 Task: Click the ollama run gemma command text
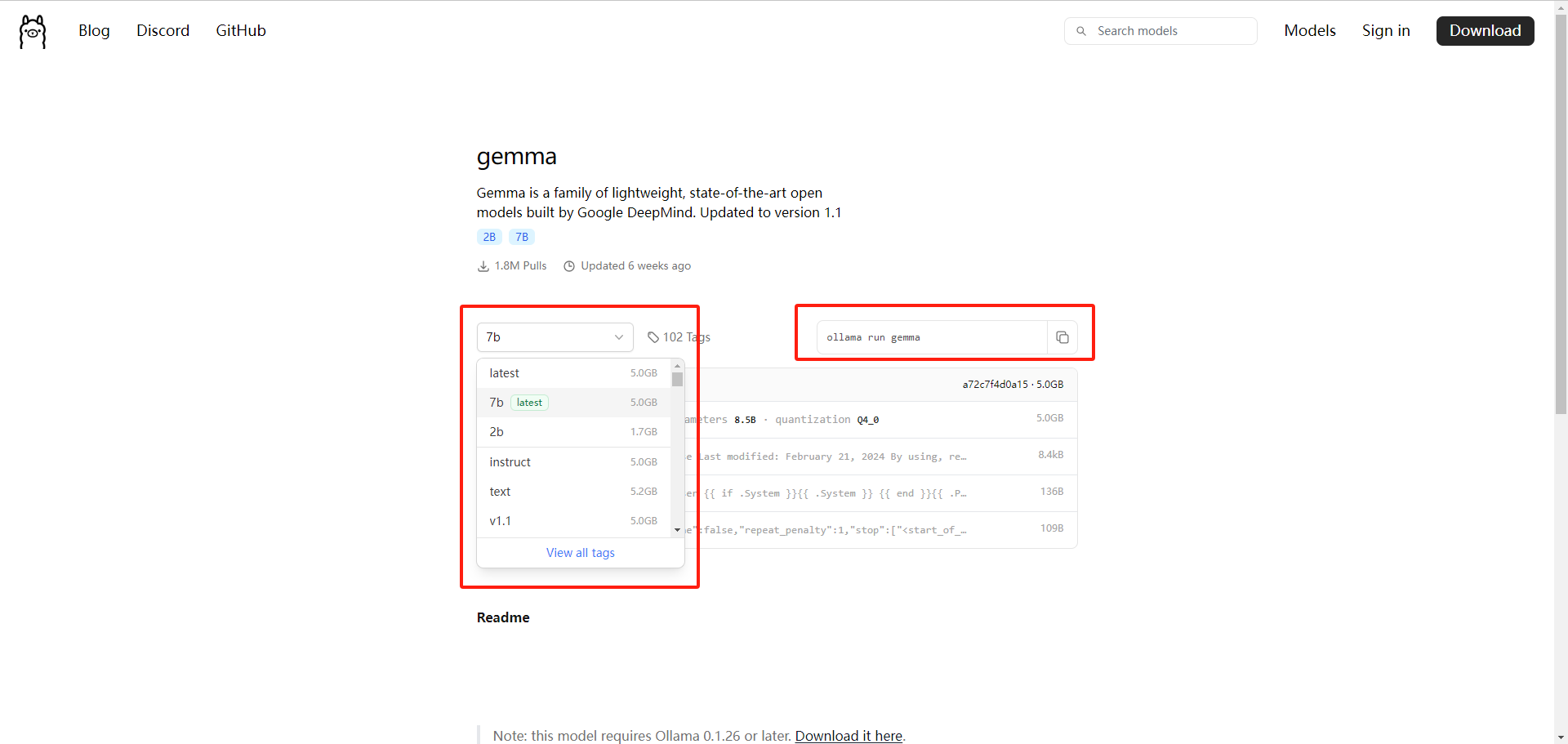click(x=873, y=337)
